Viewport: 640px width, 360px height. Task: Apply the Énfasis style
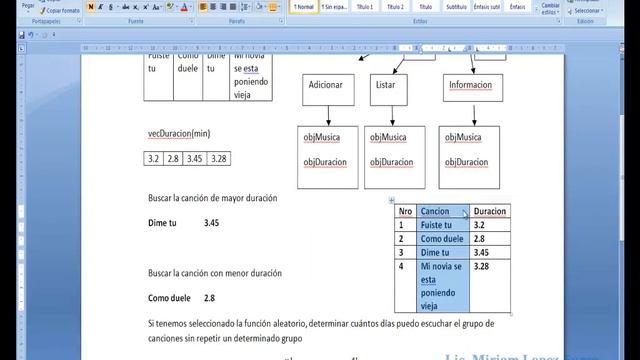tap(518, 7)
